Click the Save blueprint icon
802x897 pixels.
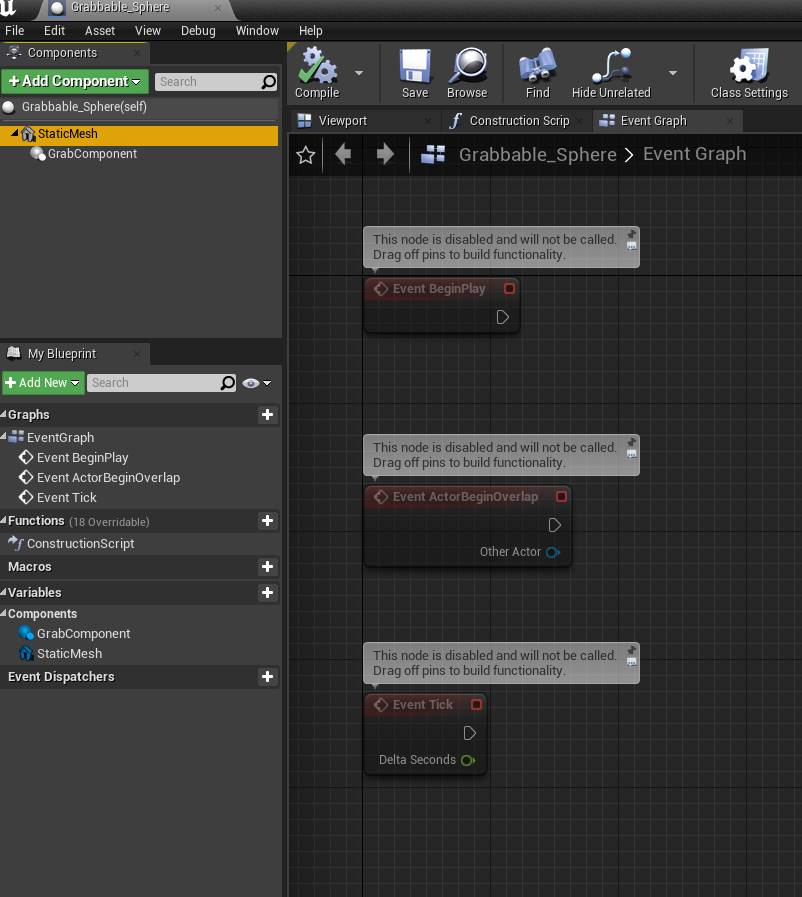(x=415, y=67)
